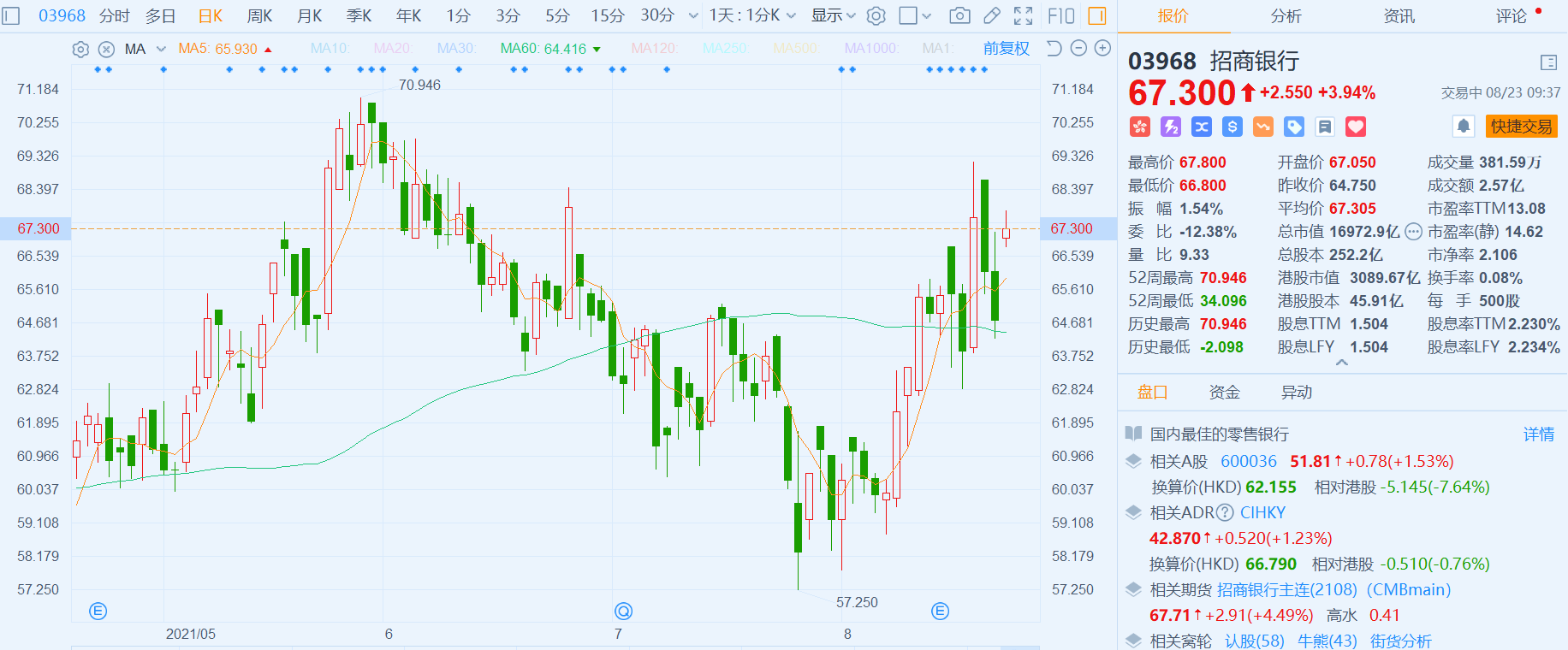
Task: Toggle the red heart favorite icon
Action: click(1356, 127)
